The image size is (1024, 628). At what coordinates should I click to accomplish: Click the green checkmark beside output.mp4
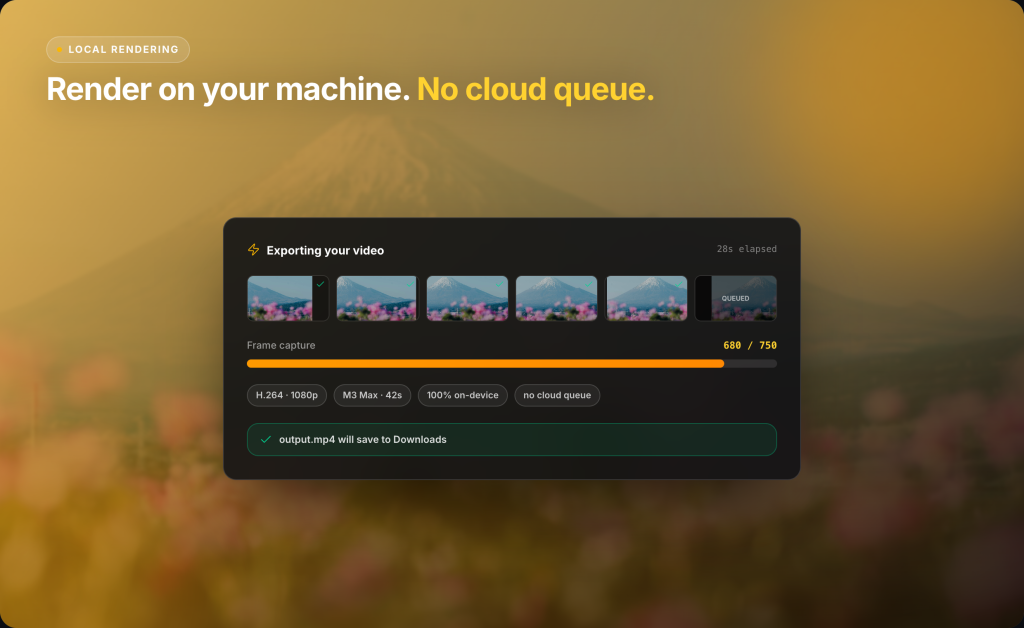[x=266, y=439]
